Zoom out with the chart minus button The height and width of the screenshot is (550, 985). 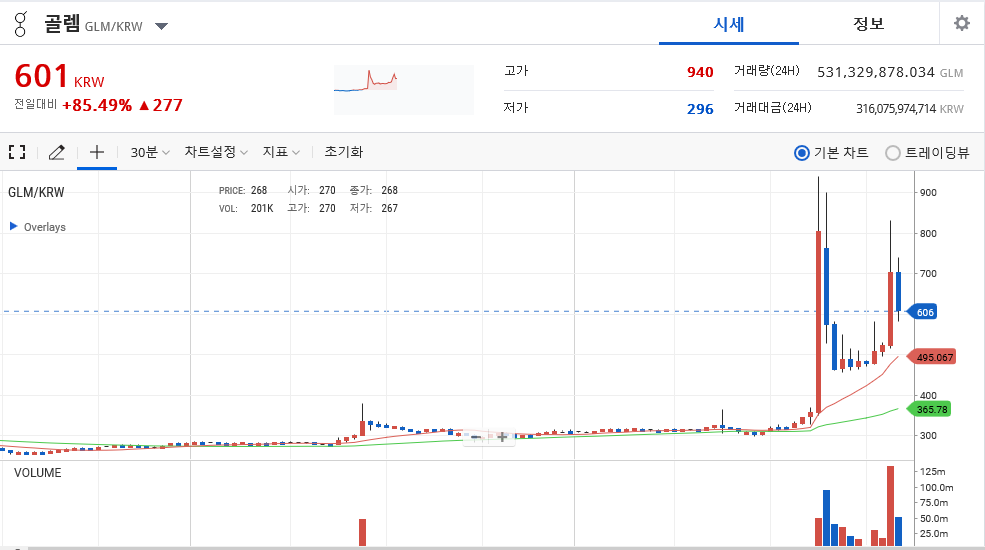tap(476, 437)
